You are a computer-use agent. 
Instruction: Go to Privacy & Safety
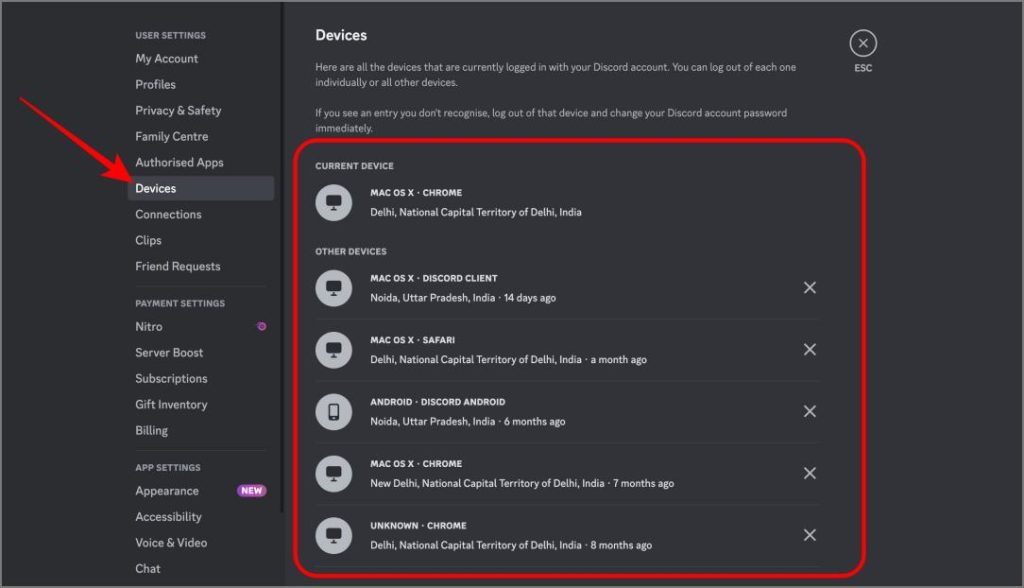tap(178, 110)
